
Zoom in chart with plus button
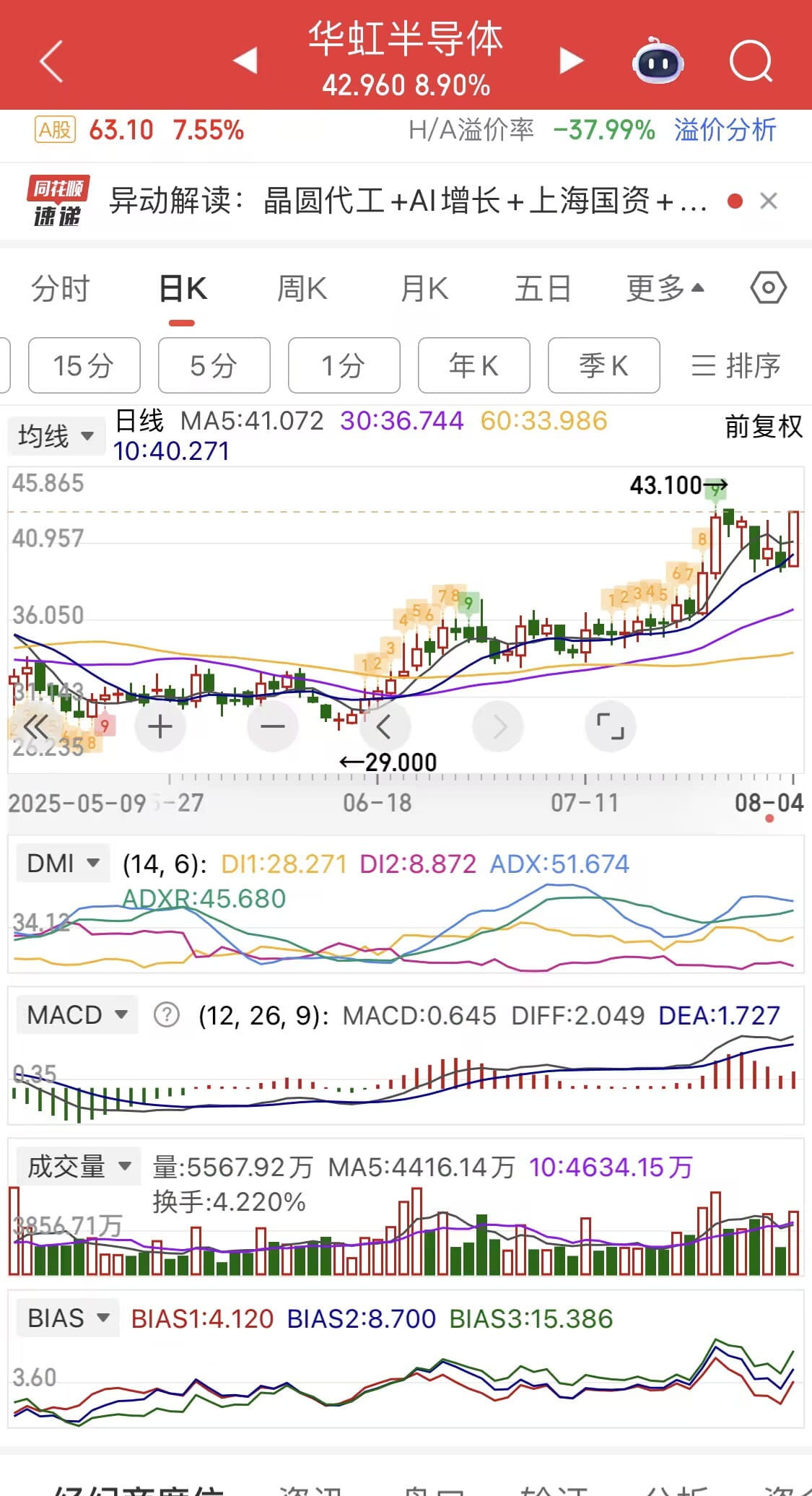[160, 726]
